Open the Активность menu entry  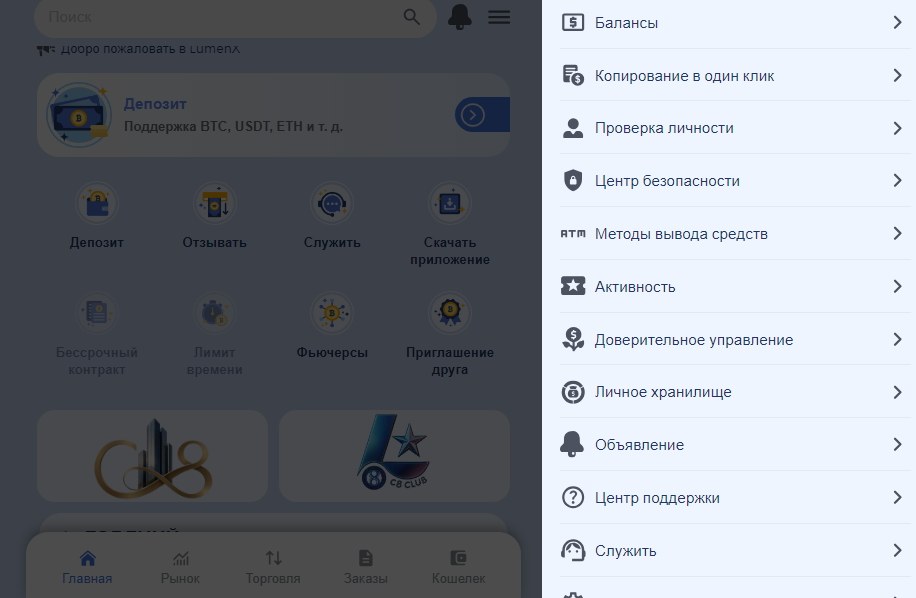(x=735, y=286)
